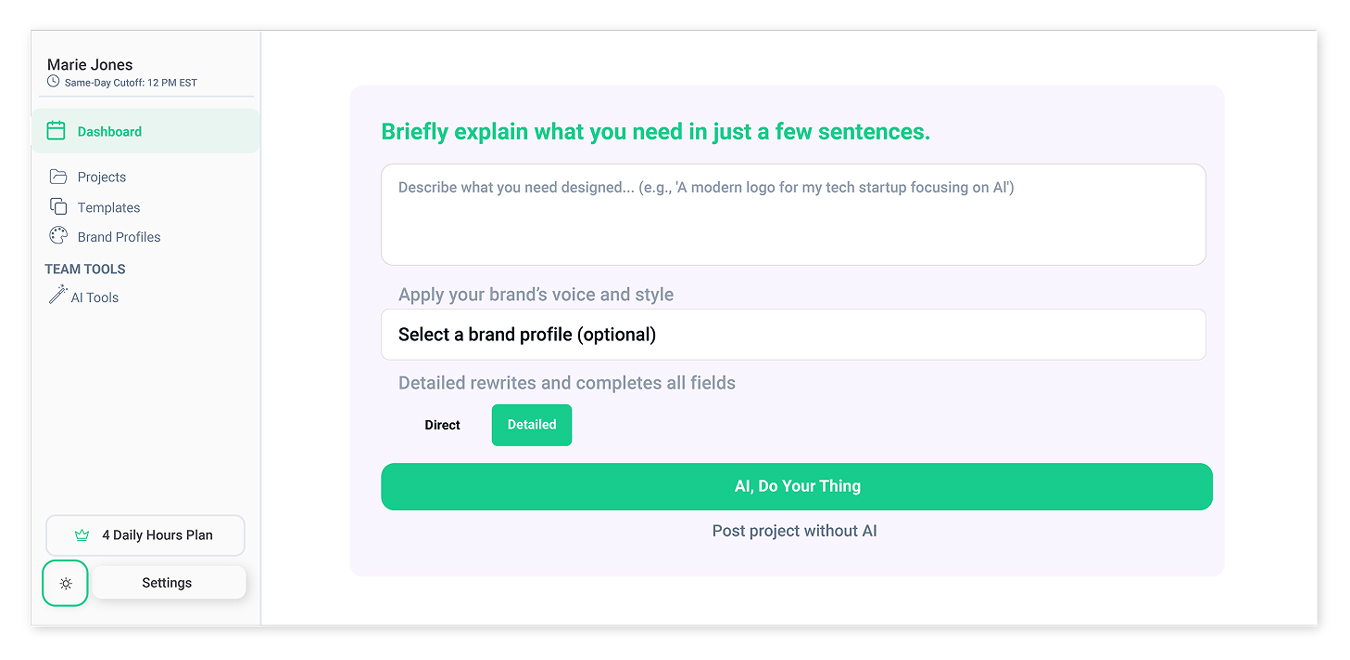Open the TEAM TOOLS section
1350x660 pixels.
point(84,268)
